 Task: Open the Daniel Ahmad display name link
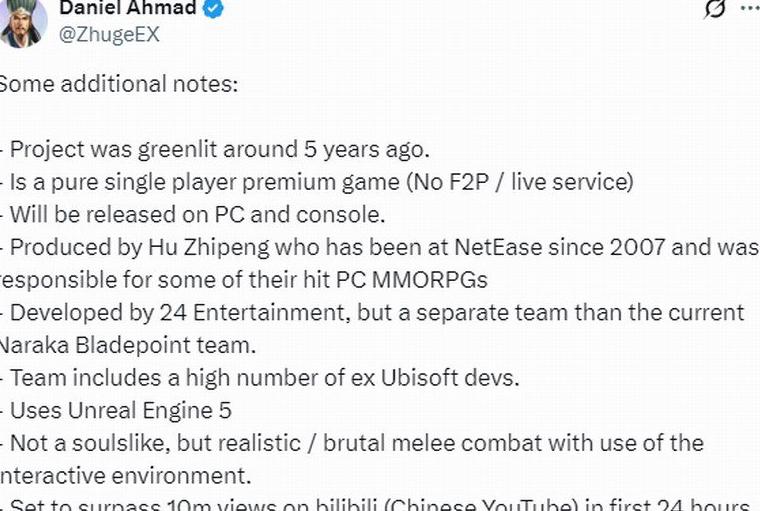click(128, 8)
